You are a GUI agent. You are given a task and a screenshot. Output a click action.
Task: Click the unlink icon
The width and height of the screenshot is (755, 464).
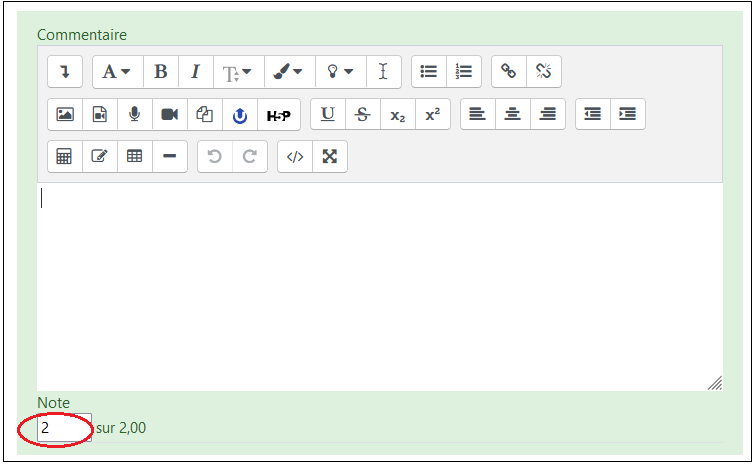pyautogui.click(x=543, y=72)
